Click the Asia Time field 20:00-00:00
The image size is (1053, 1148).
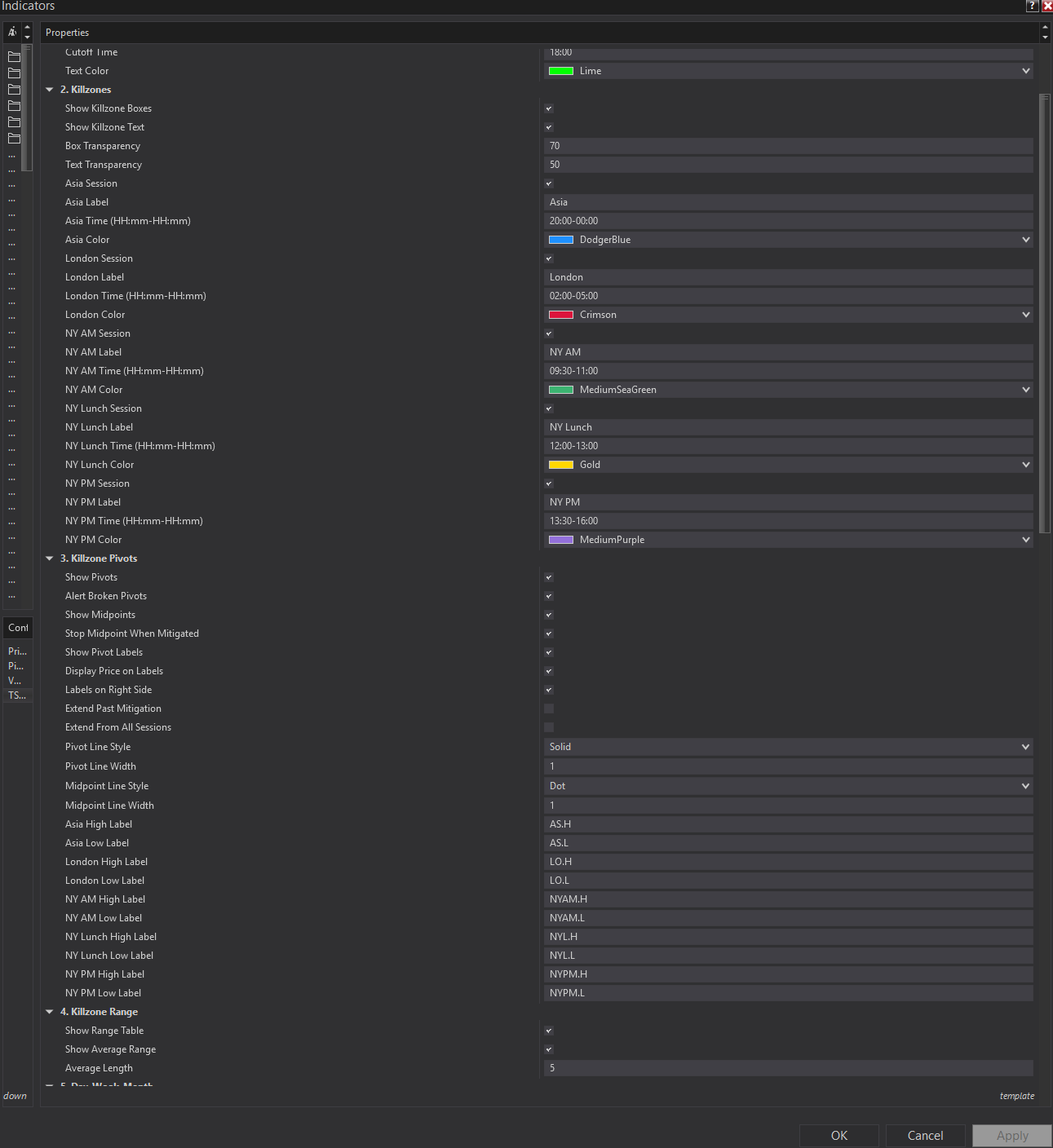[788, 221]
